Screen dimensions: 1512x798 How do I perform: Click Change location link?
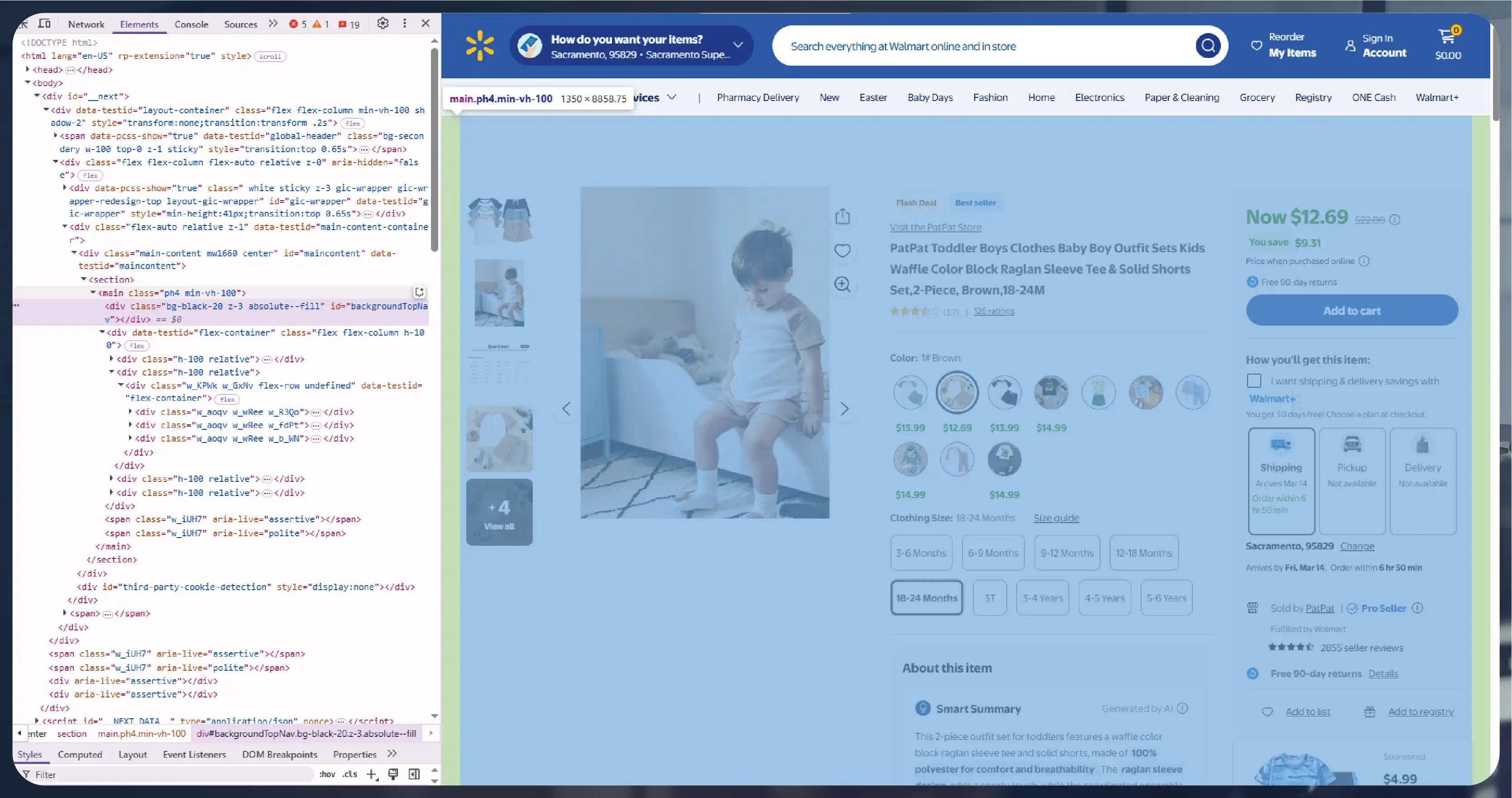1357,546
